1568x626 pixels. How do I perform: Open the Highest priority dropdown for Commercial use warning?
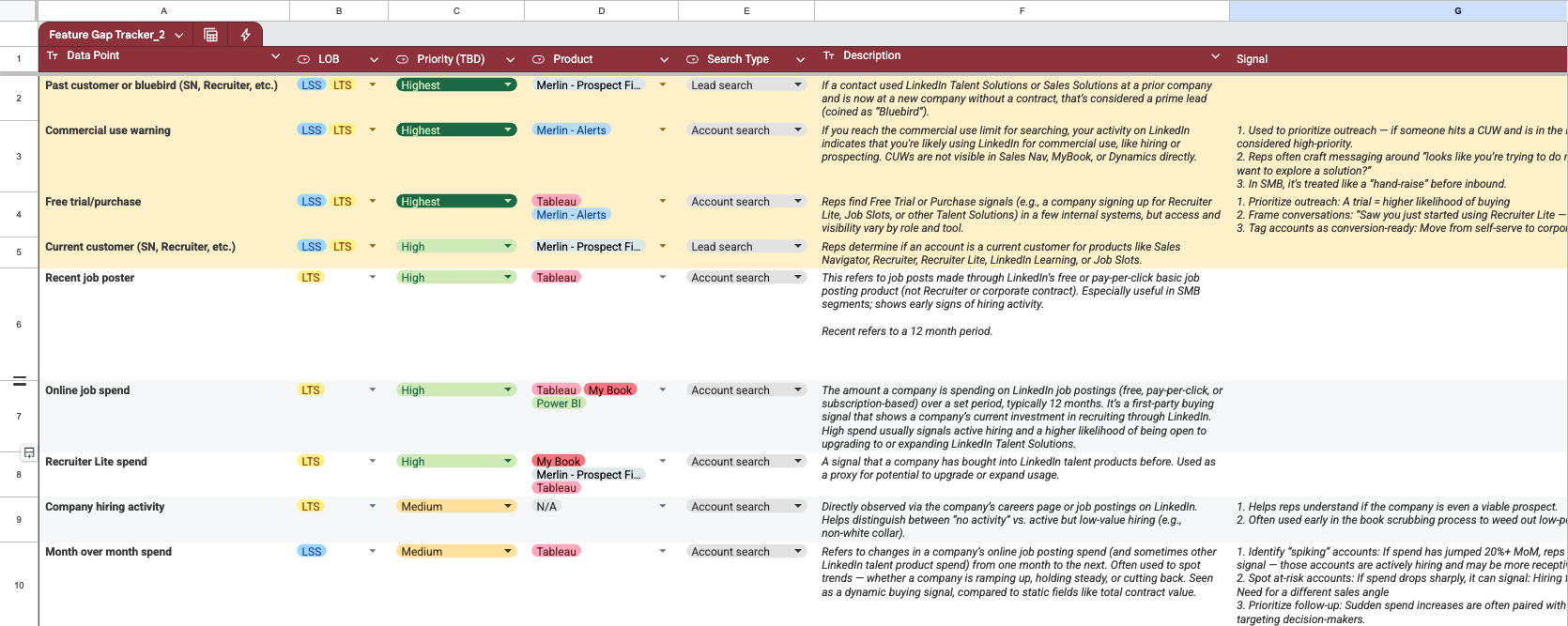508,130
